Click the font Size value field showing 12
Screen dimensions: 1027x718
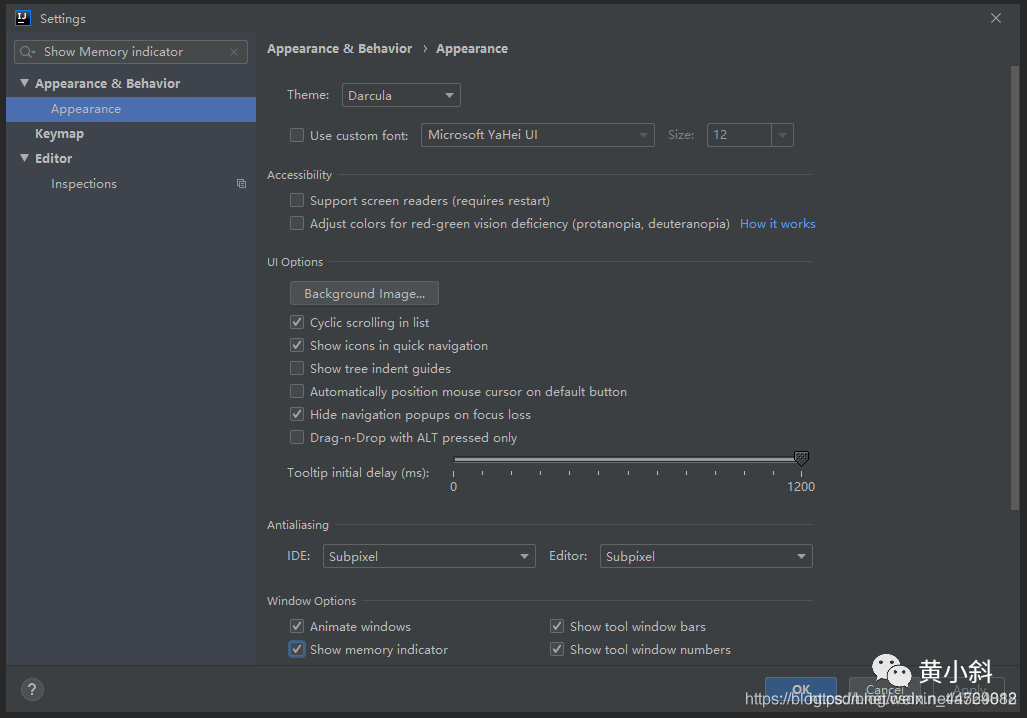coord(739,135)
